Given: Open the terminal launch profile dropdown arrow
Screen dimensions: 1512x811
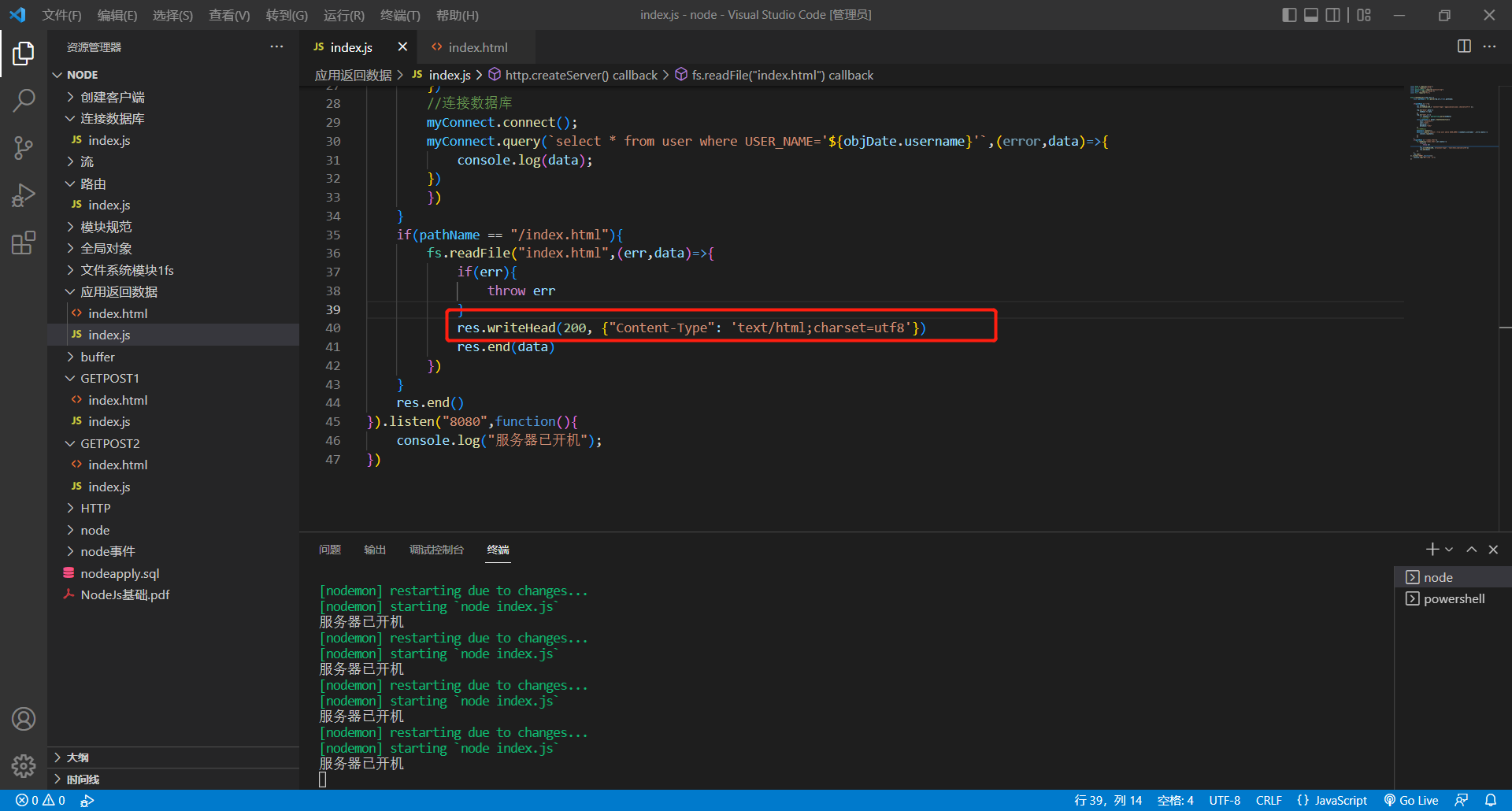Looking at the screenshot, I should click(1449, 550).
